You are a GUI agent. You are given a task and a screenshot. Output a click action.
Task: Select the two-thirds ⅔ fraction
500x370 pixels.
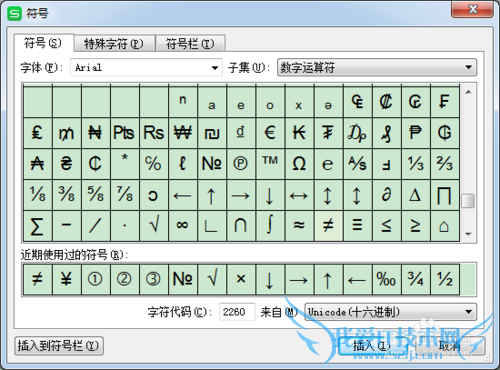point(445,164)
